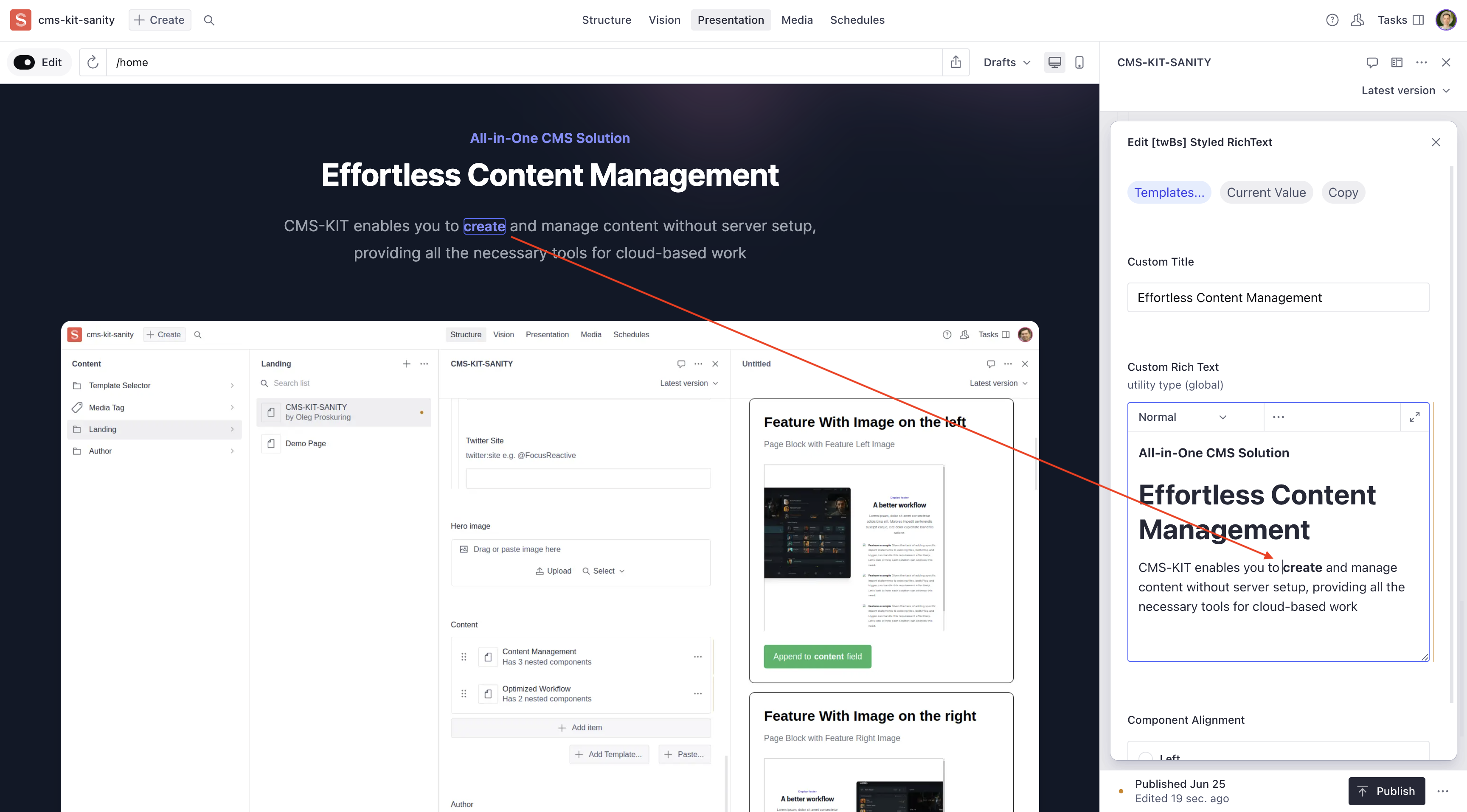Screen dimensions: 1467x812
Task: Click the Sanity logo icon in top bar
Action: point(20,20)
